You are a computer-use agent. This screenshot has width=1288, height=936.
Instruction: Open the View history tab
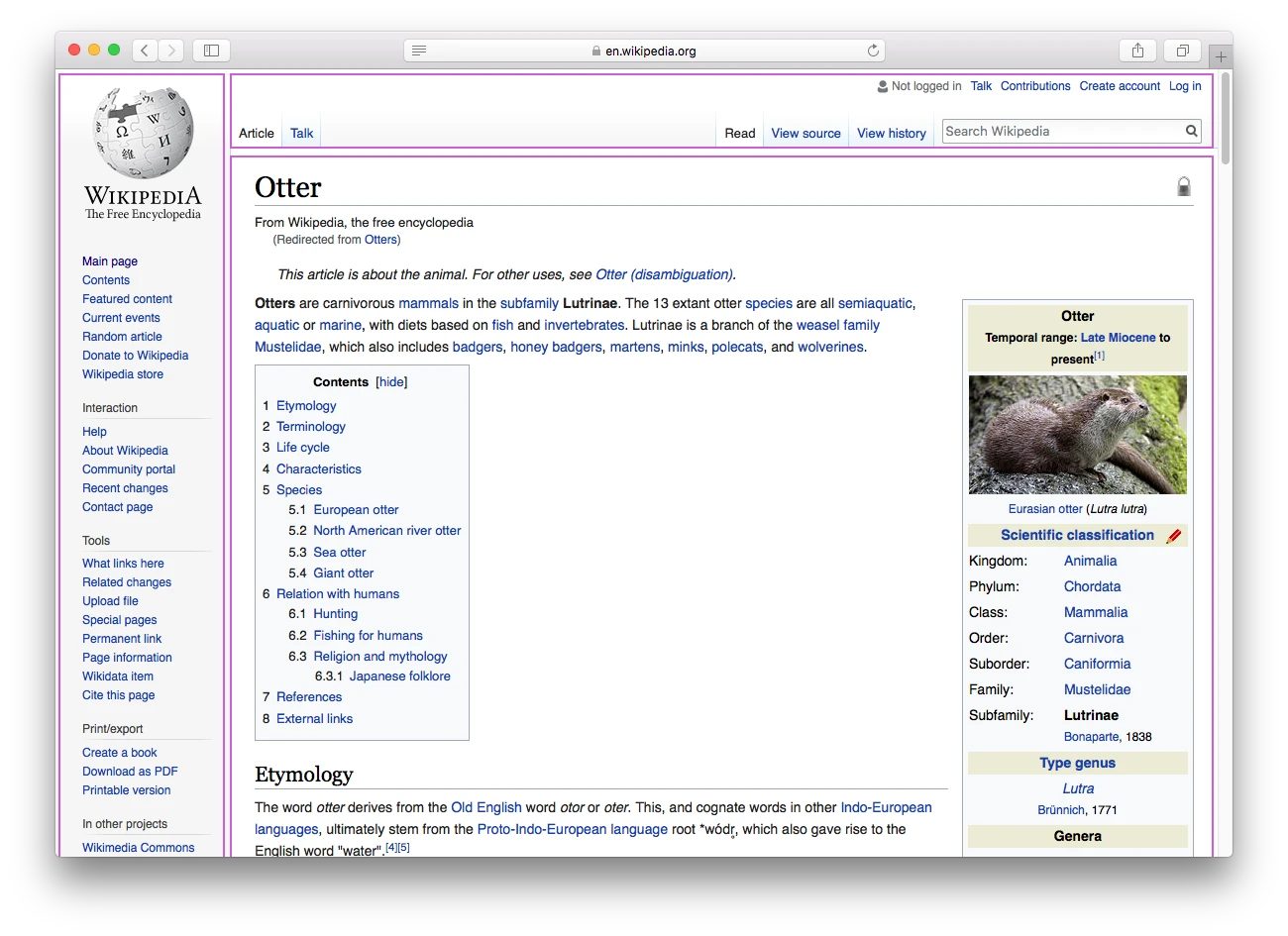[891, 132]
